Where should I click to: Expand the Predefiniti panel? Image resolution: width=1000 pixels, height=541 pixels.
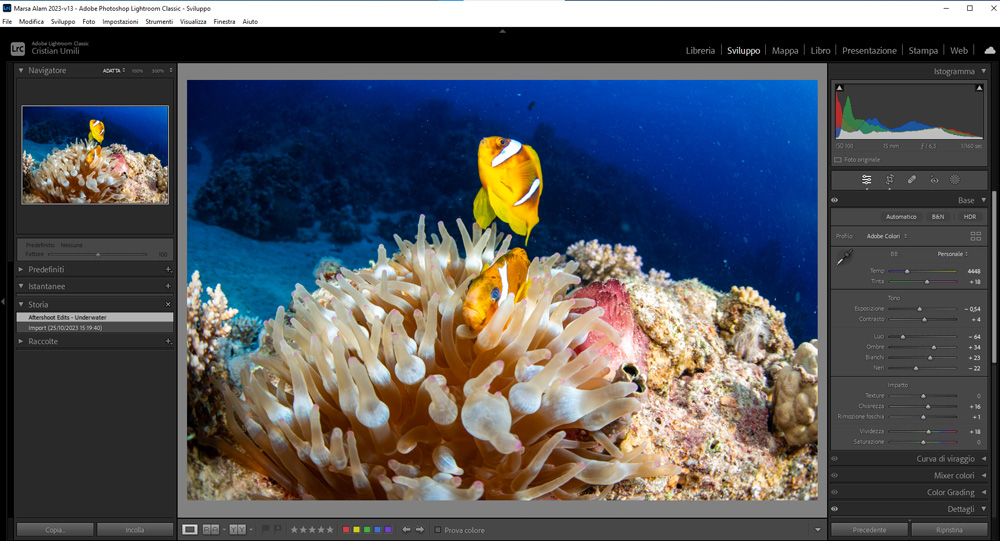tap(46, 269)
